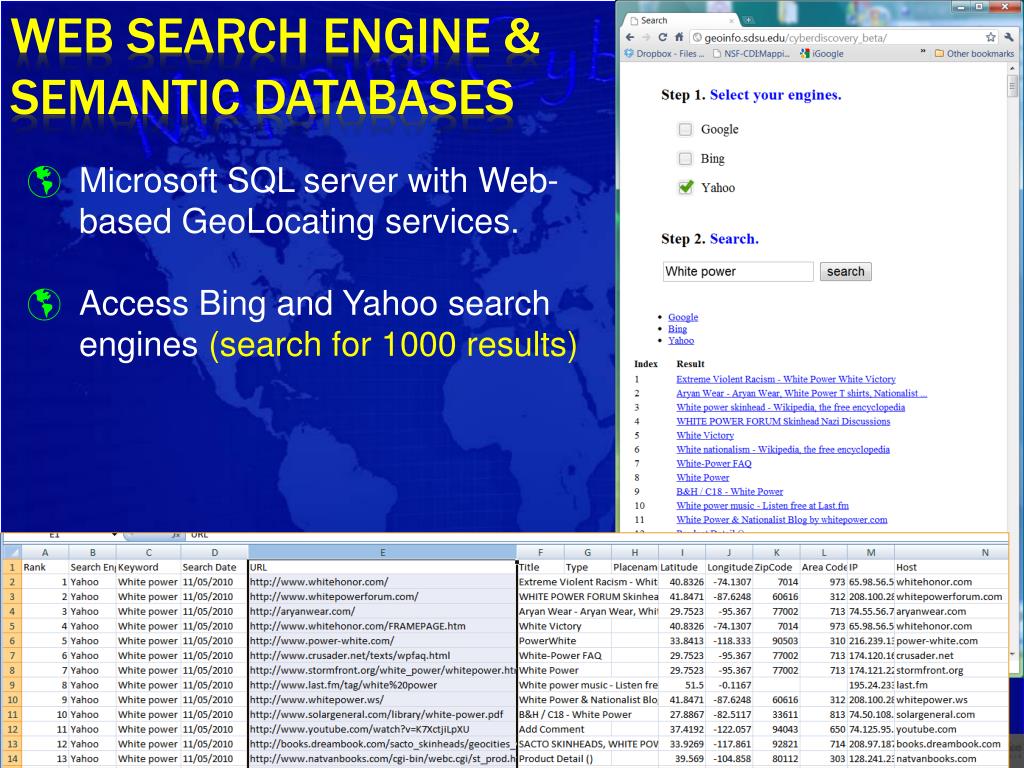1024x768 pixels.
Task: Open White power music Last.fm result
Action: coord(762,505)
